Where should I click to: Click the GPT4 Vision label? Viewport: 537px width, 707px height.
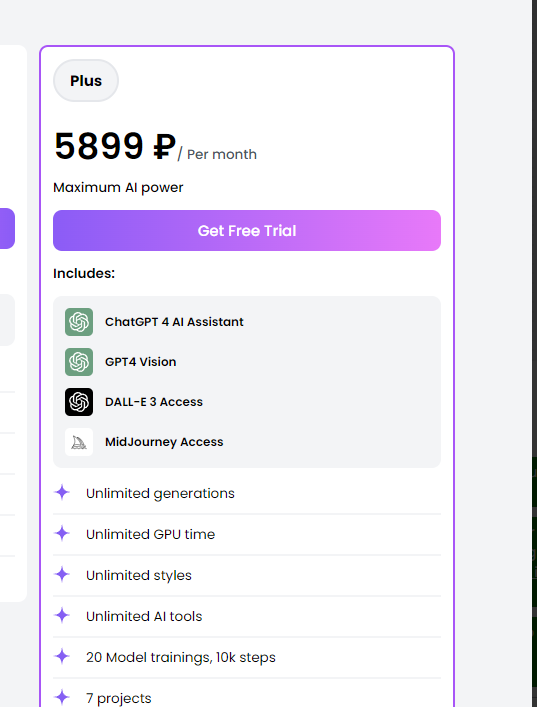(140, 362)
